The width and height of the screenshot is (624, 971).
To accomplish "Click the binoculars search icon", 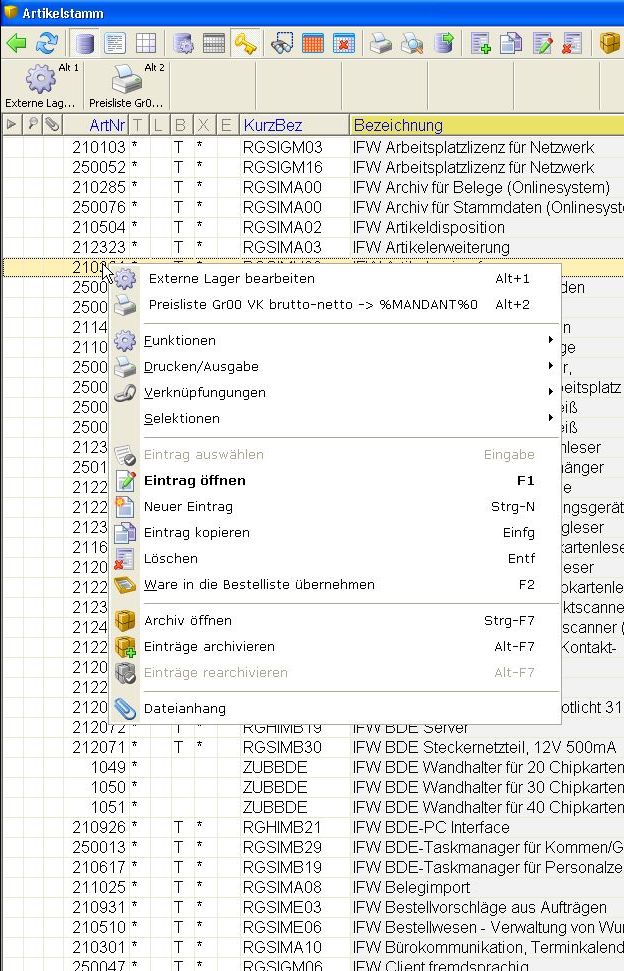I will point(283,43).
